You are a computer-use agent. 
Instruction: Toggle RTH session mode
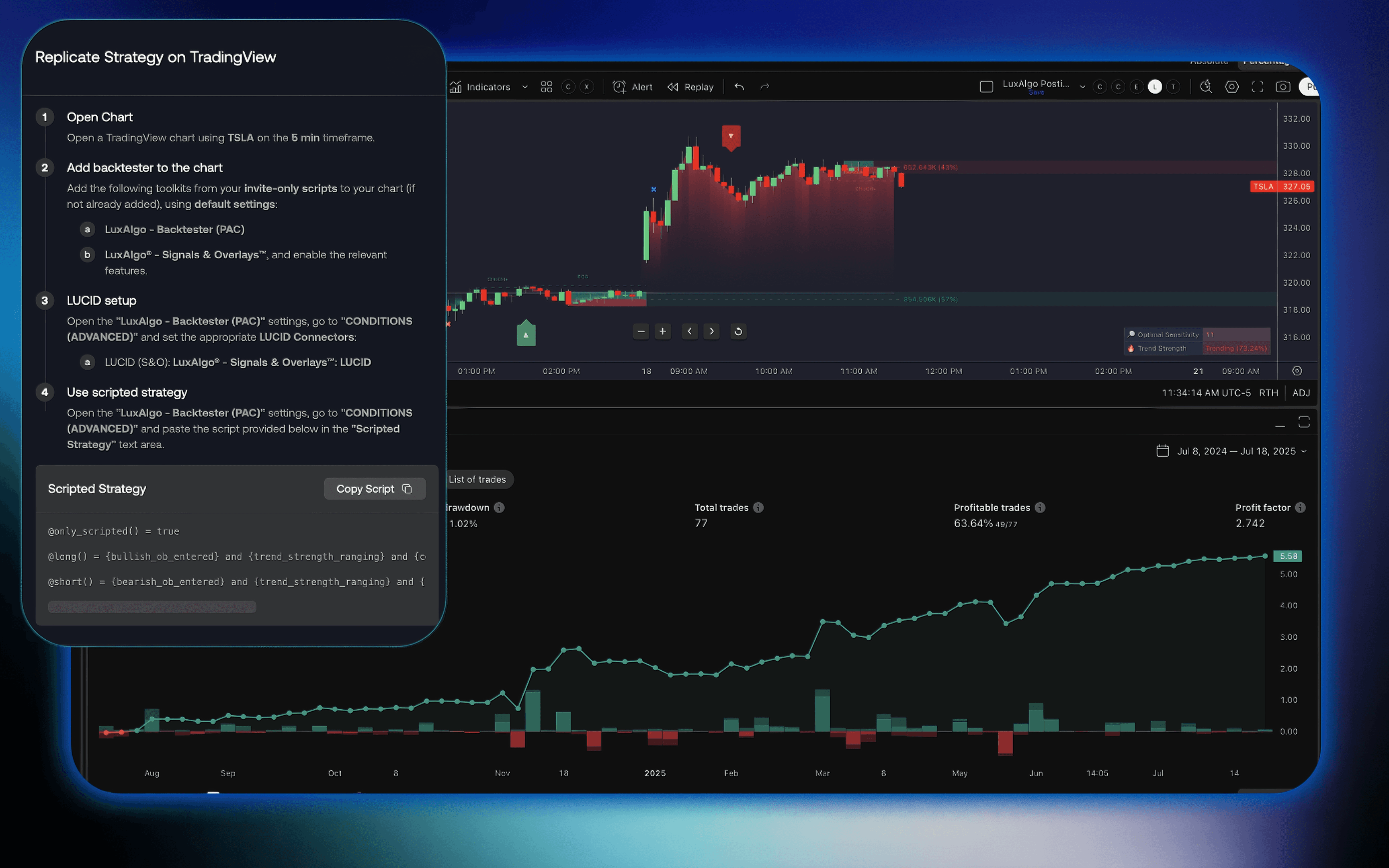click(1268, 393)
